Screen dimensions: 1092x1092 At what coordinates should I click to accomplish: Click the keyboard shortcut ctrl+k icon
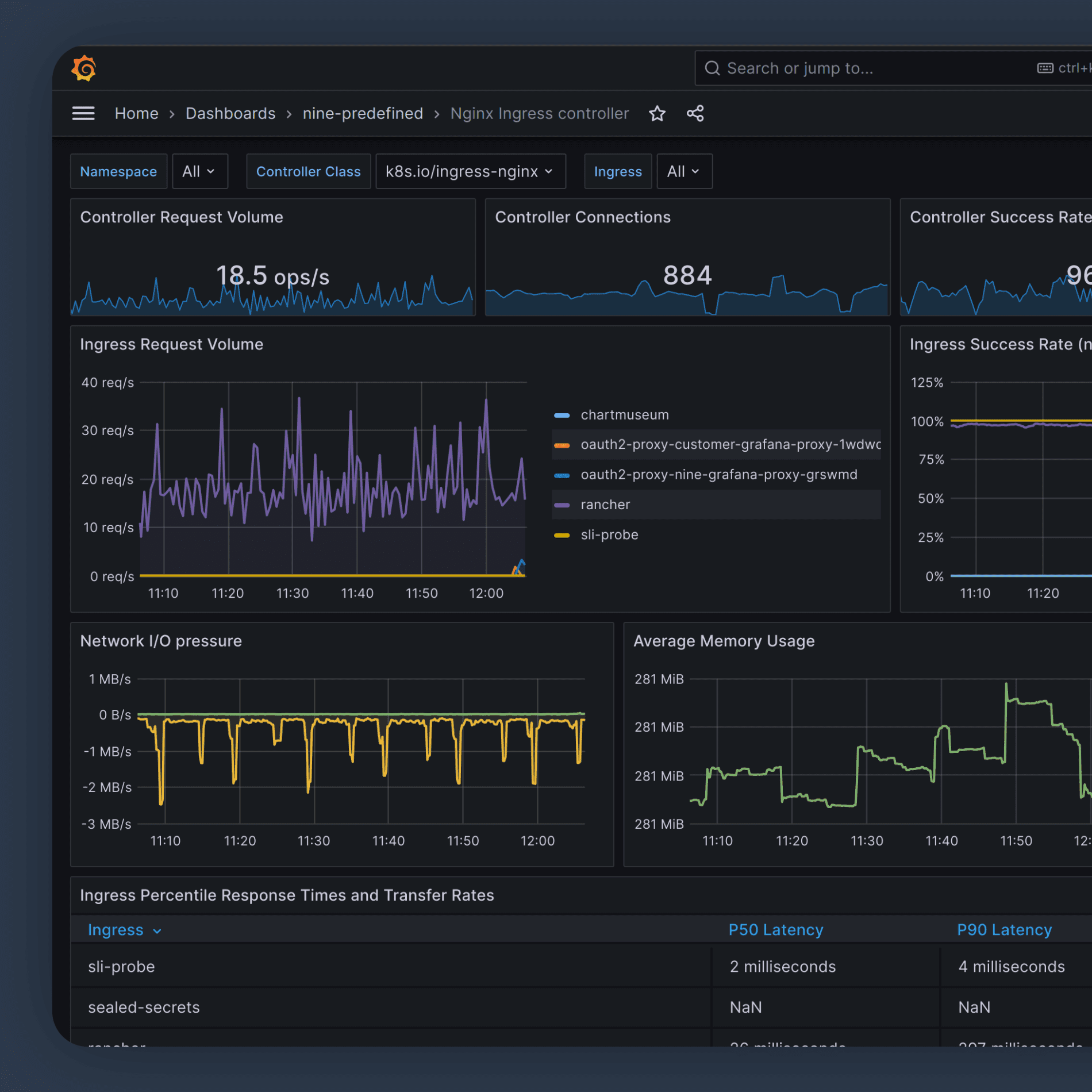(1044, 68)
